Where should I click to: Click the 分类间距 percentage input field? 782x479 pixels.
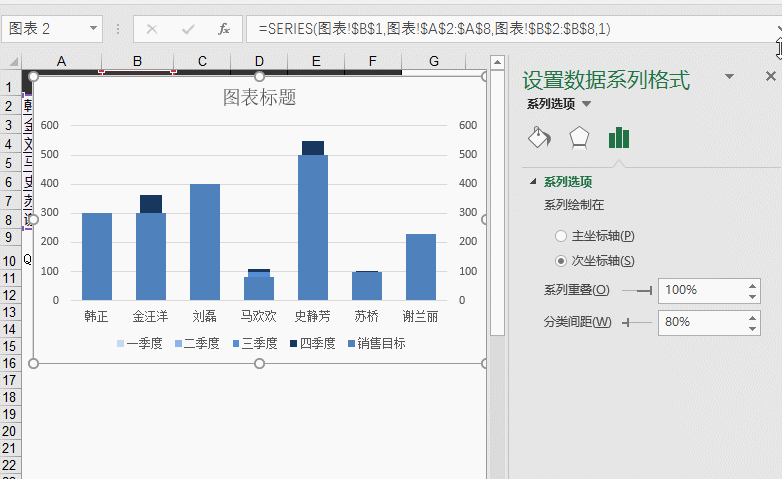click(x=700, y=322)
